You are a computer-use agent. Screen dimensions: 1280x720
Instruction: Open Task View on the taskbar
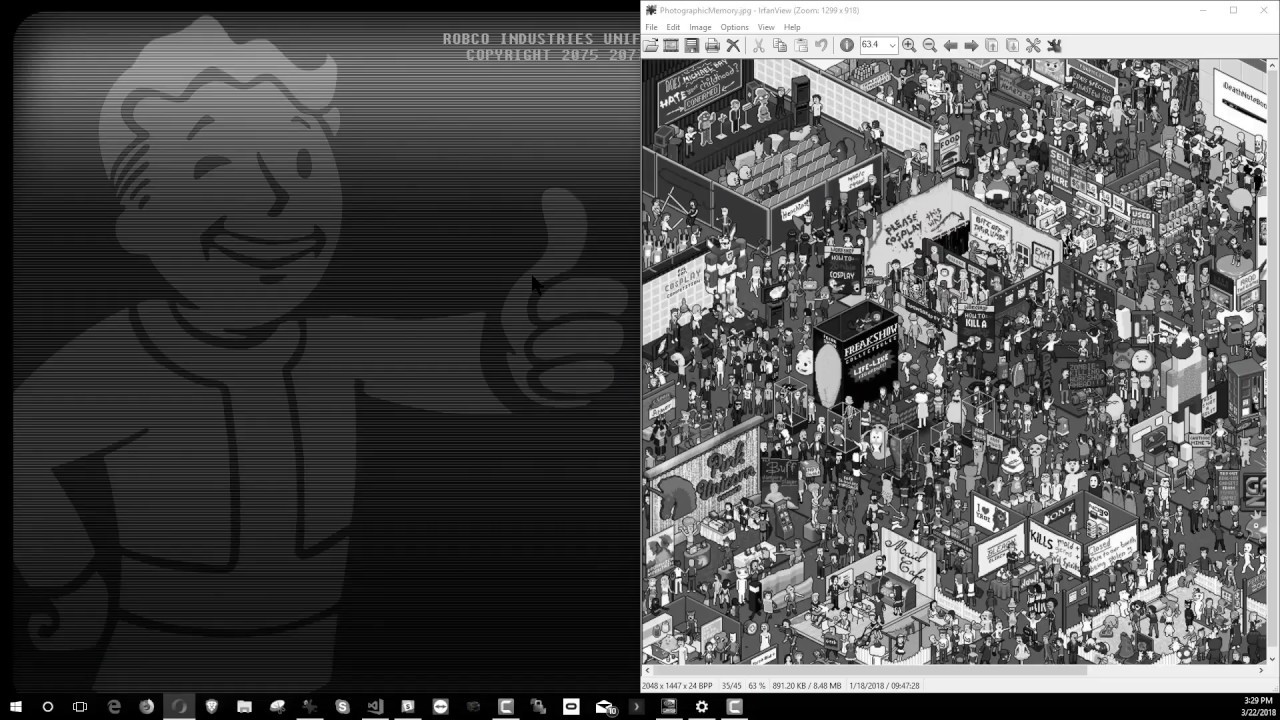[x=80, y=706]
